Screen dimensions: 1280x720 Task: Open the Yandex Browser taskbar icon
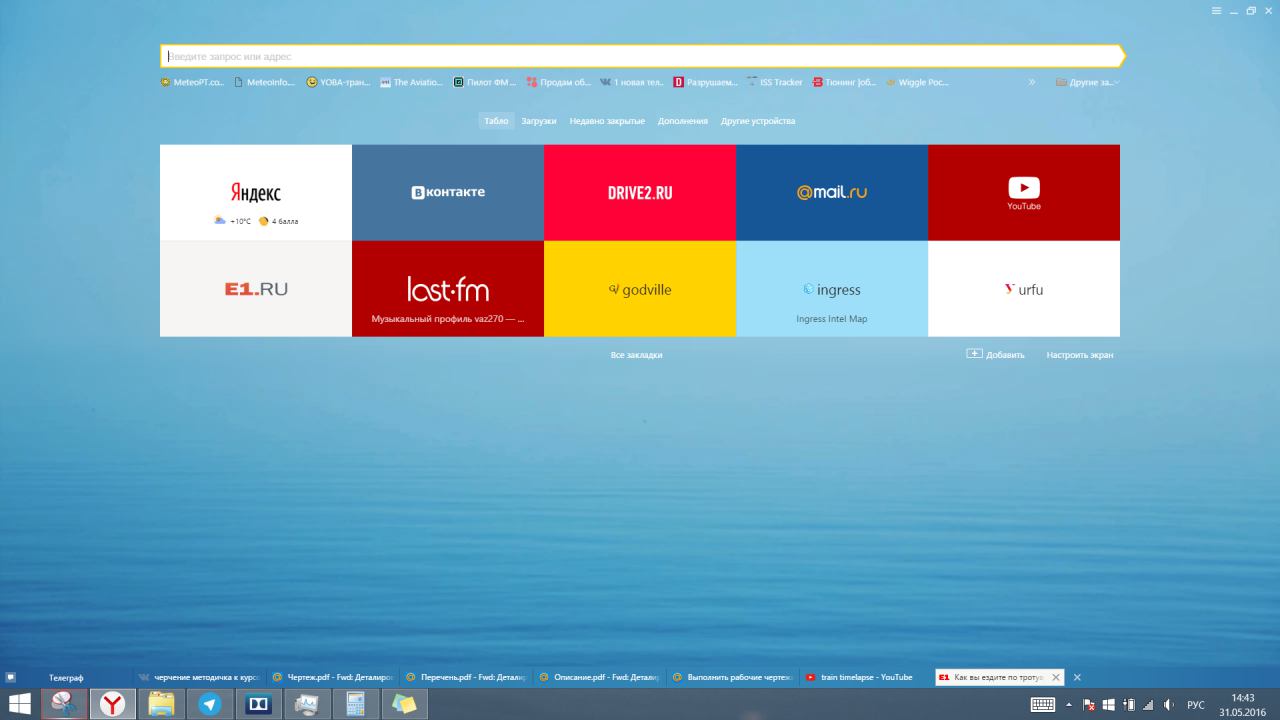click(x=113, y=704)
